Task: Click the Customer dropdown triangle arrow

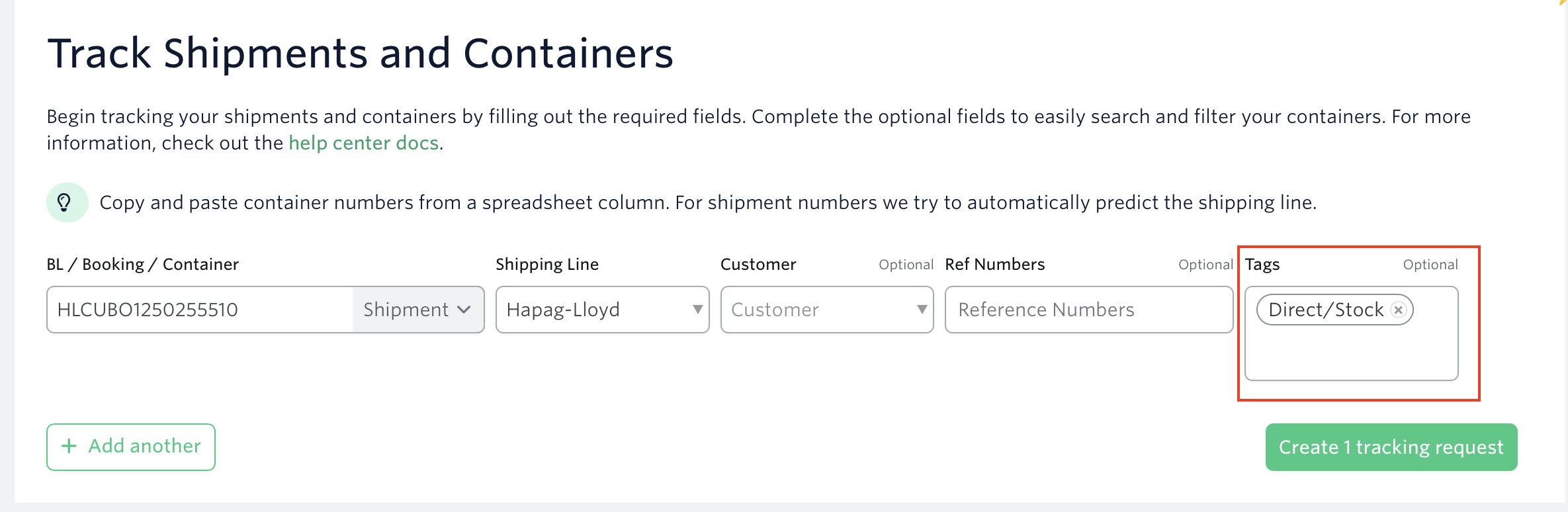Action: point(922,310)
